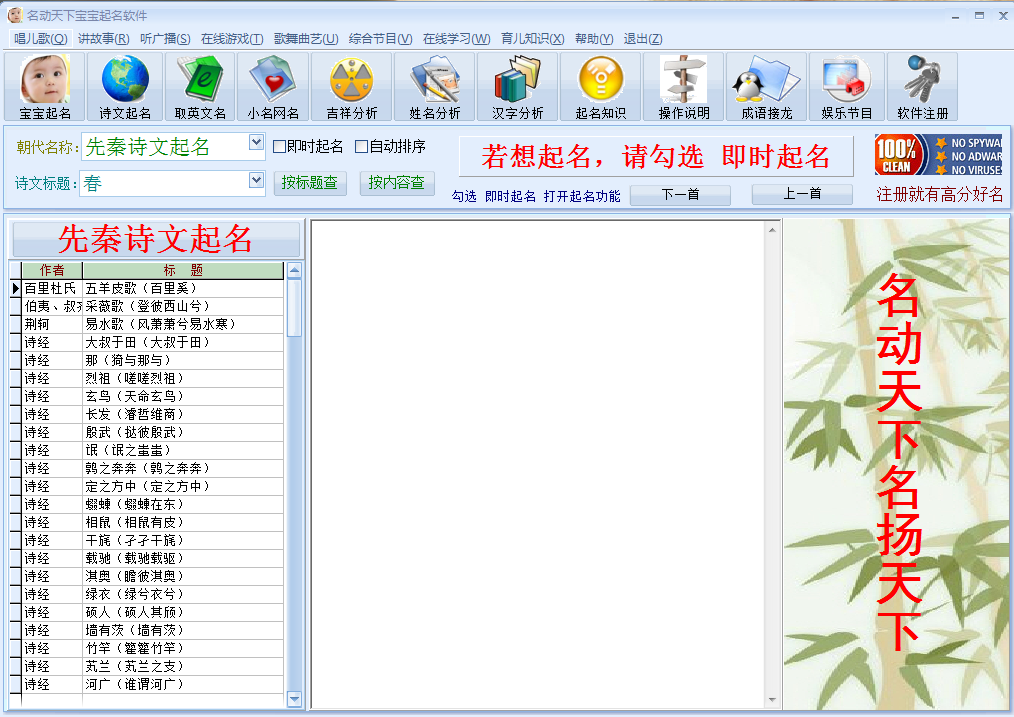Click the poem list scrollbar thumb
The image size is (1014, 717).
[294, 308]
